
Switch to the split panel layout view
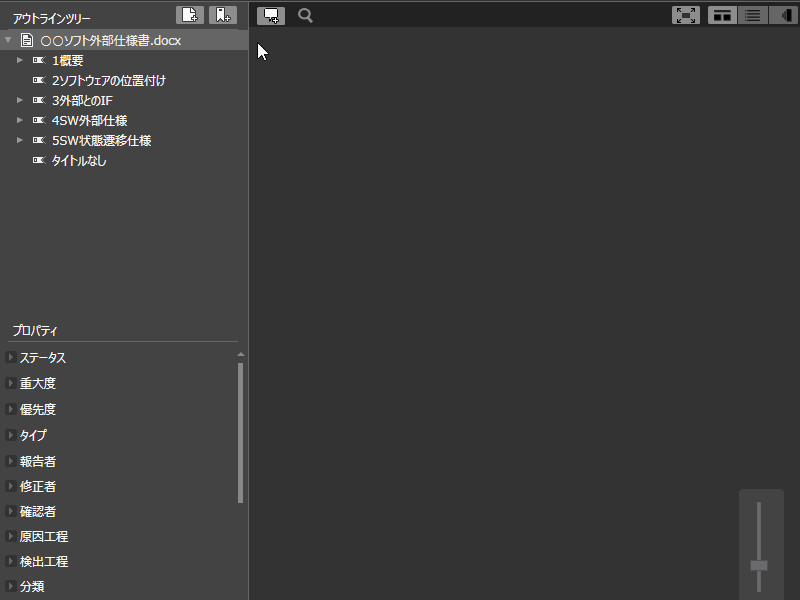[722, 15]
